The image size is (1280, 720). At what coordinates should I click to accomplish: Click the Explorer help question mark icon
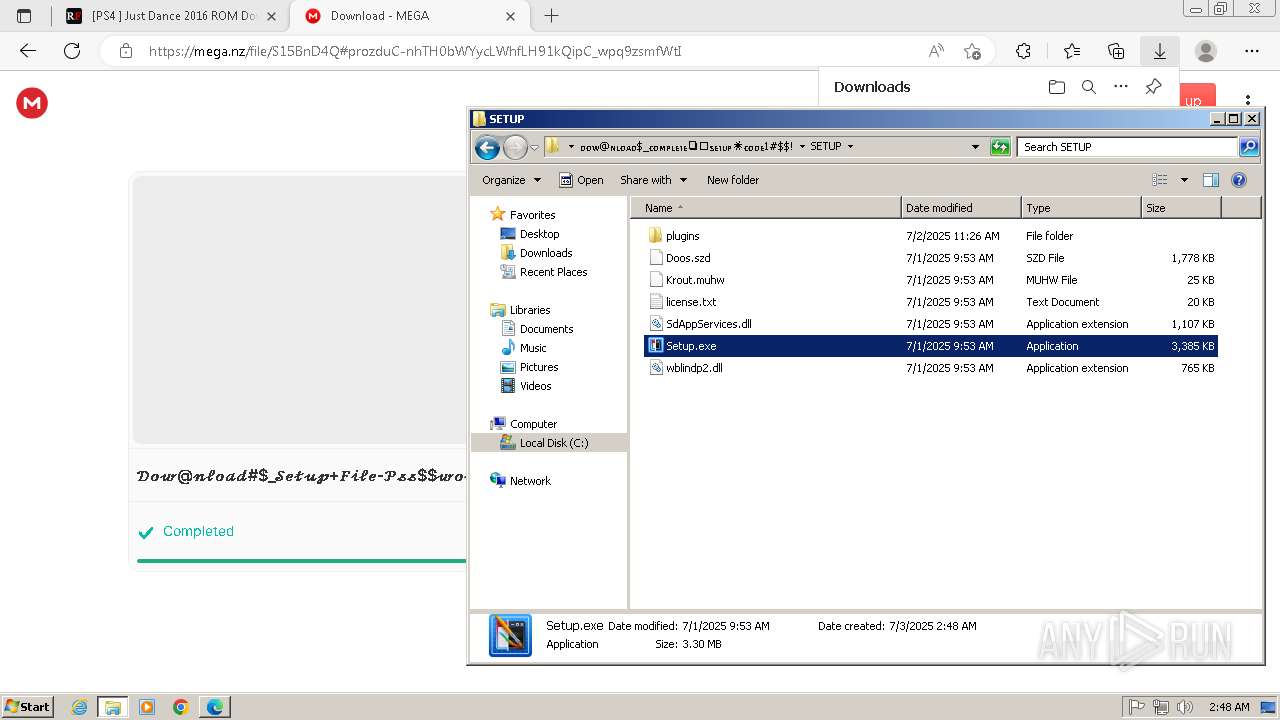(x=1239, y=180)
